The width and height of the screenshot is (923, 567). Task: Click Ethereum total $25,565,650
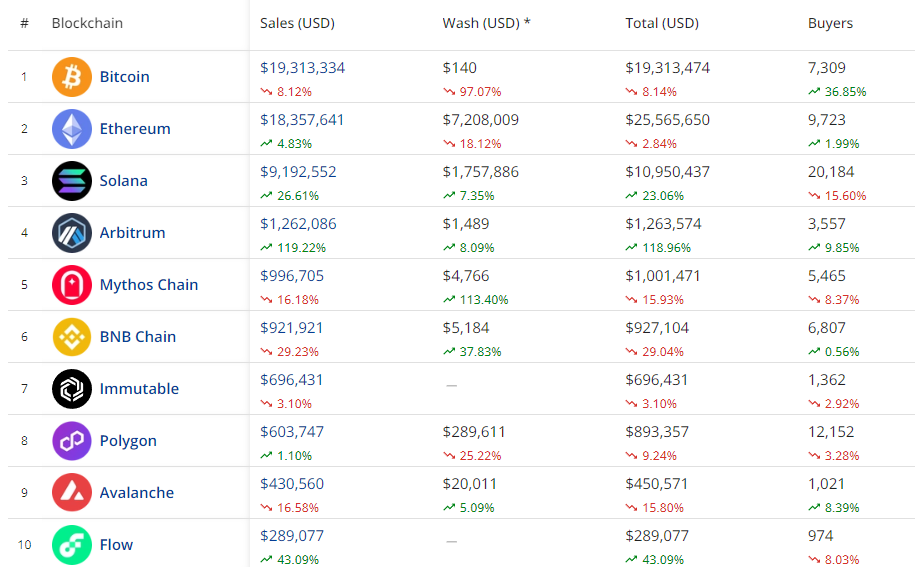coord(668,120)
